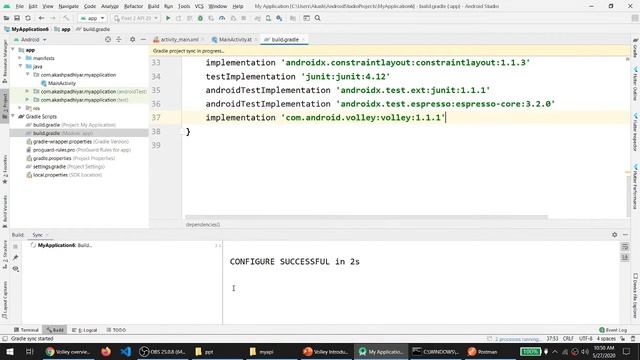Switch to activity_main.xml tab
Screen dimensions: 640x360
coord(179,40)
